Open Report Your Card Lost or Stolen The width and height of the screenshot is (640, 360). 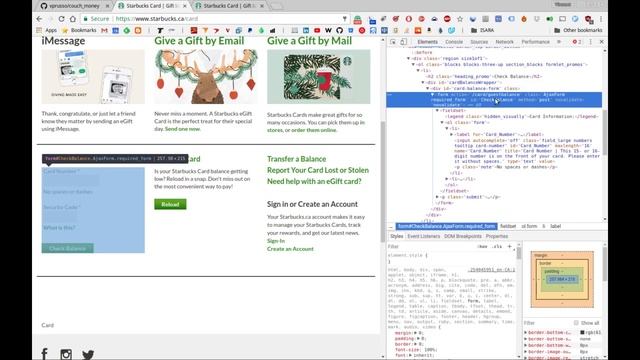click(318, 170)
